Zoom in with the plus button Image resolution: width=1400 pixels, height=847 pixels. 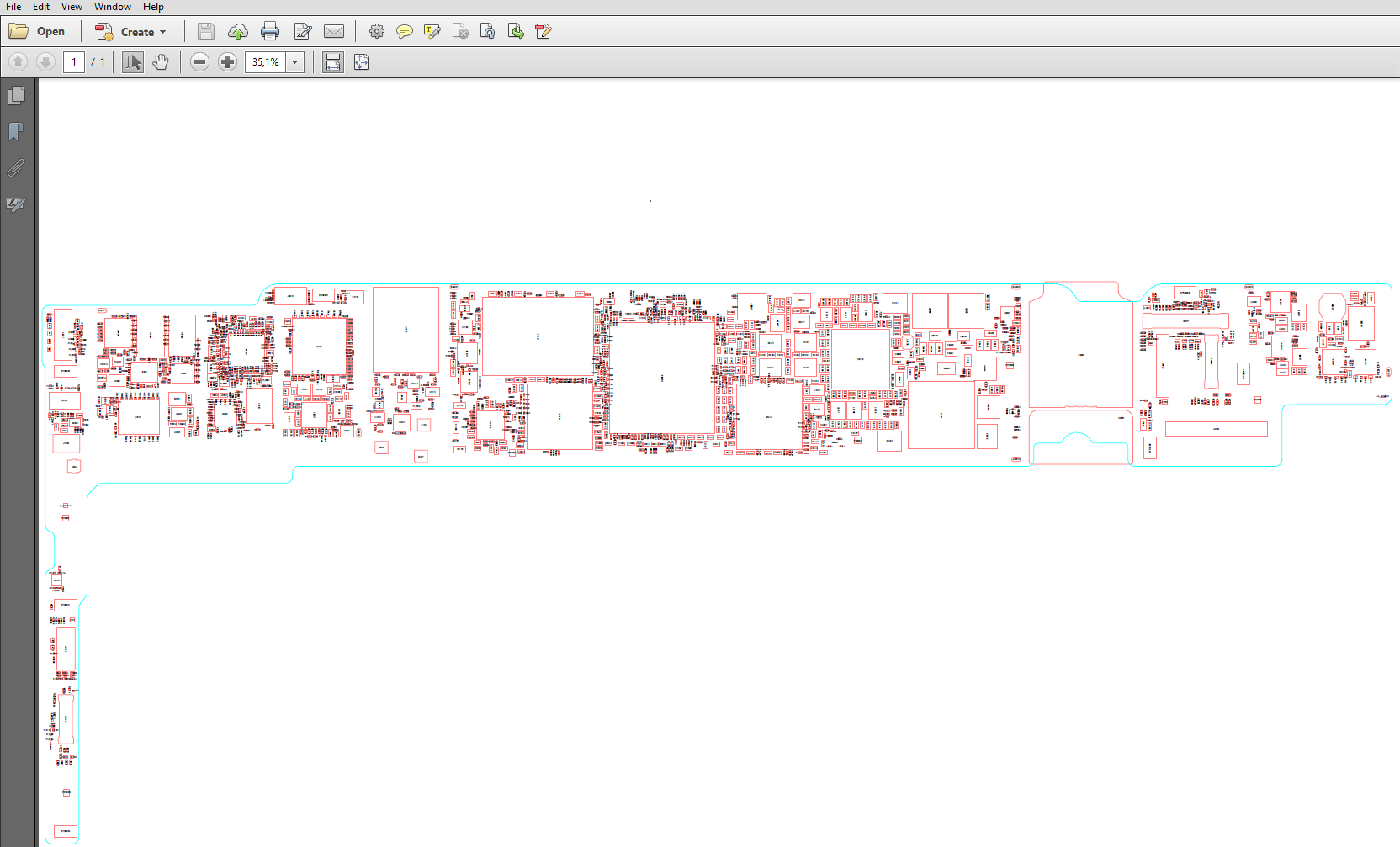click(x=227, y=62)
